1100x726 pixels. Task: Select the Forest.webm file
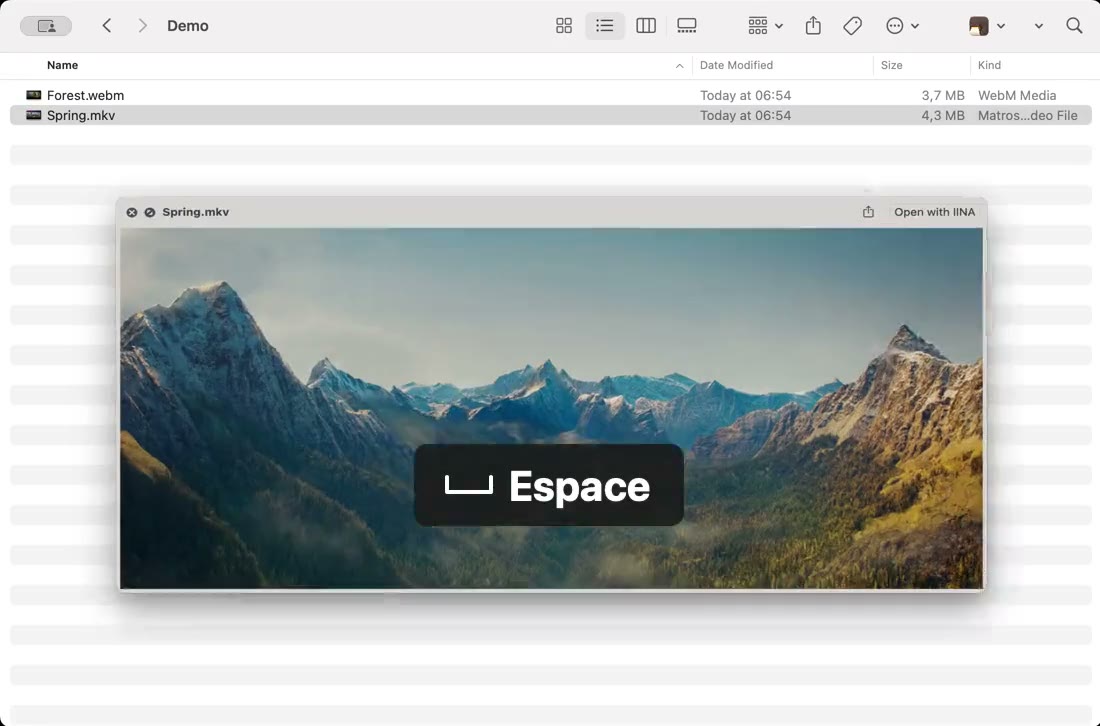(551, 95)
